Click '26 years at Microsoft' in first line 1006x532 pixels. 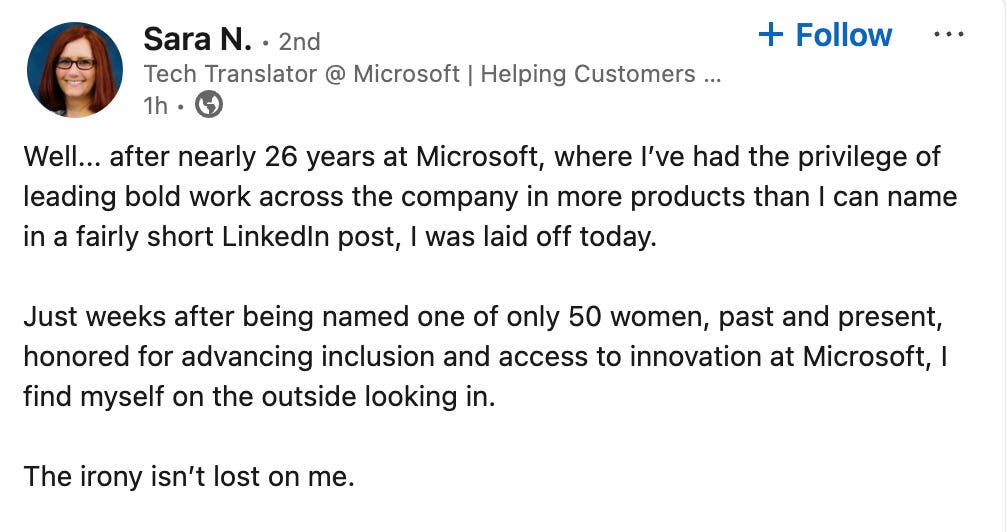point(401,157)
